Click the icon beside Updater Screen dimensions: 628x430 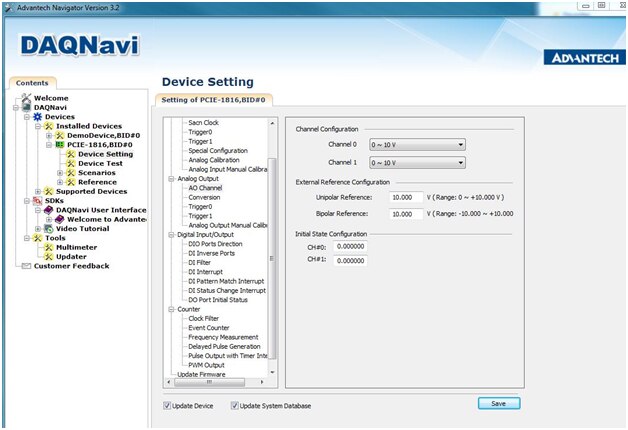[48, 257]
